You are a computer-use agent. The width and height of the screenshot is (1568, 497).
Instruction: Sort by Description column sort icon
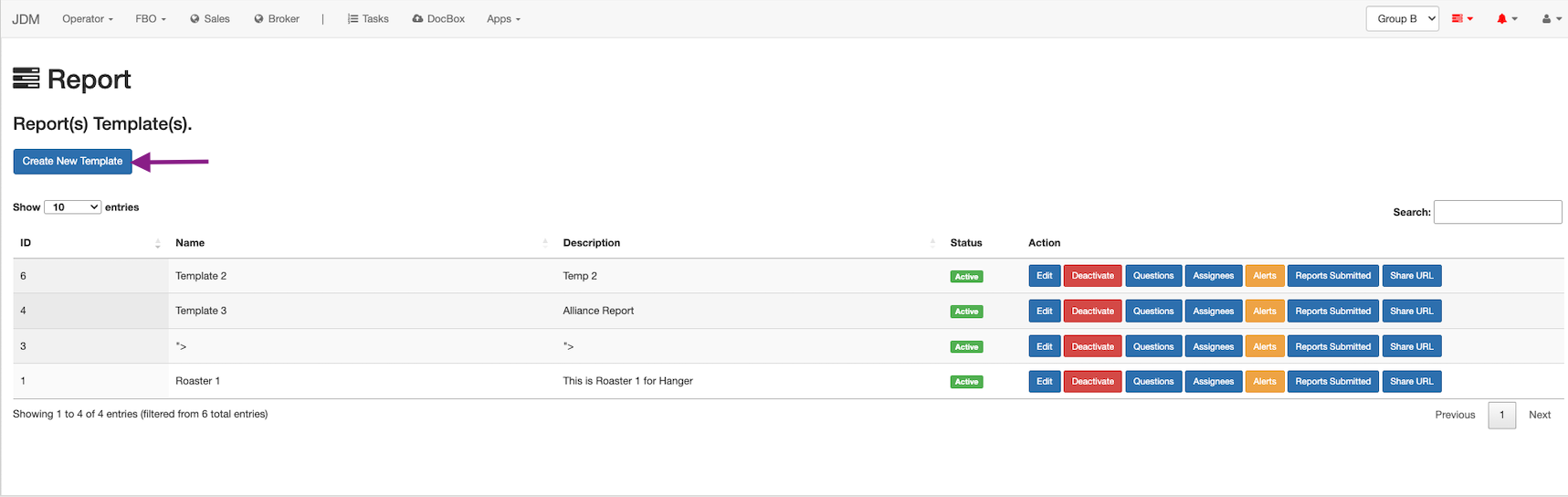point(932,243)
